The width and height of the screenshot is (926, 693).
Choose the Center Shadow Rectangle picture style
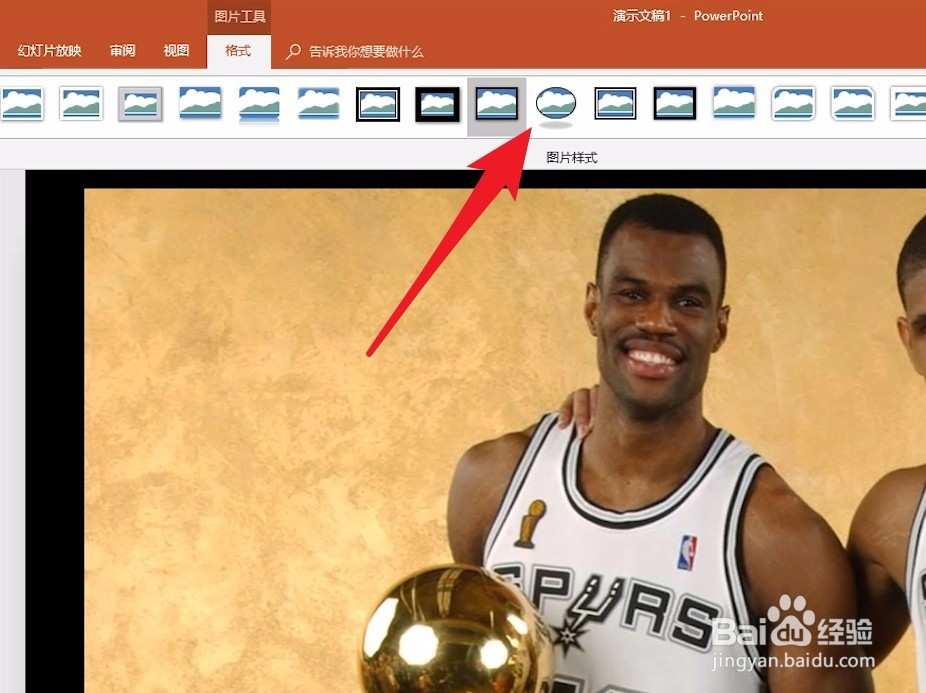coord(734,103)
